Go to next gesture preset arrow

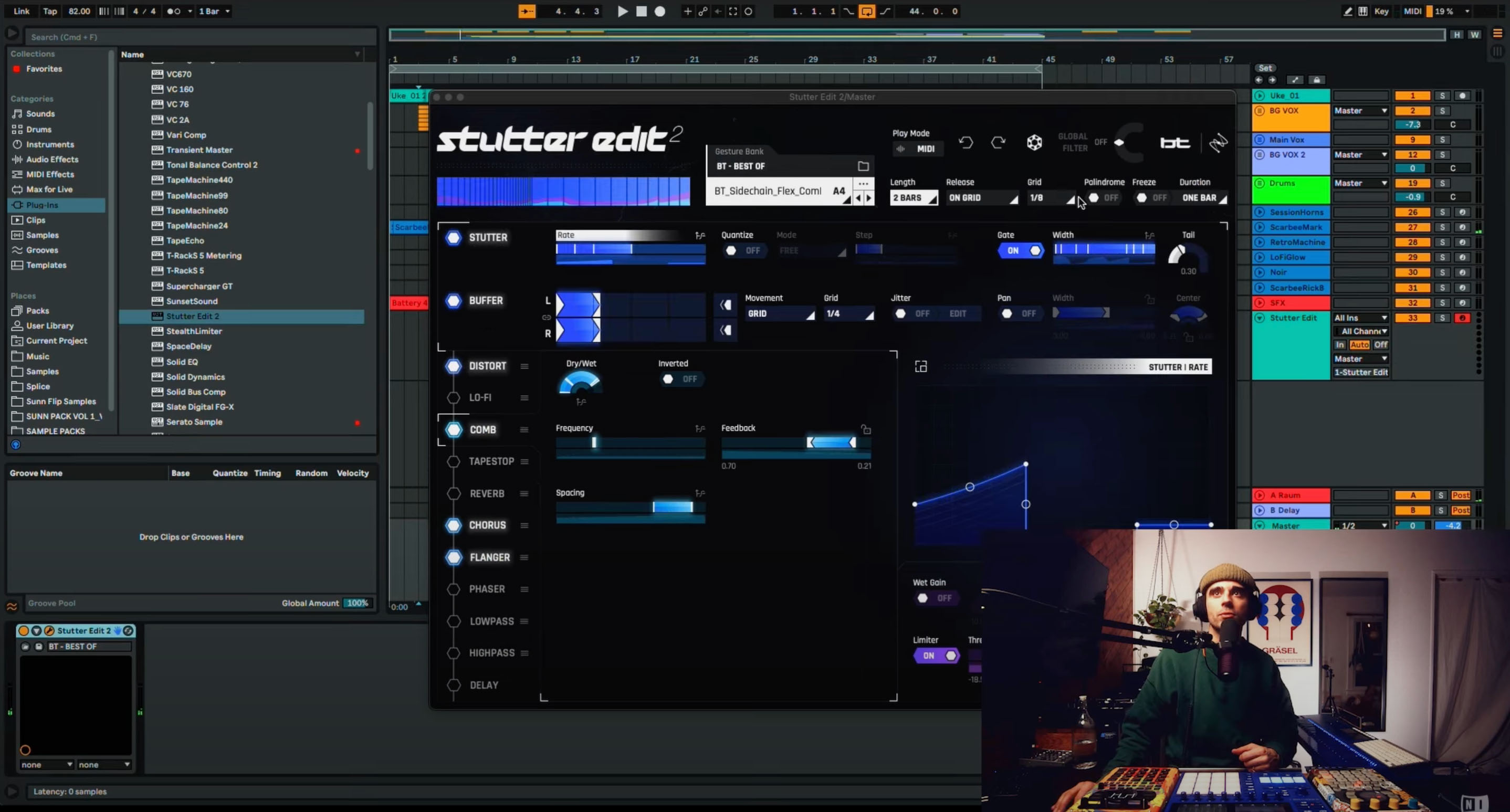(869, 198)
